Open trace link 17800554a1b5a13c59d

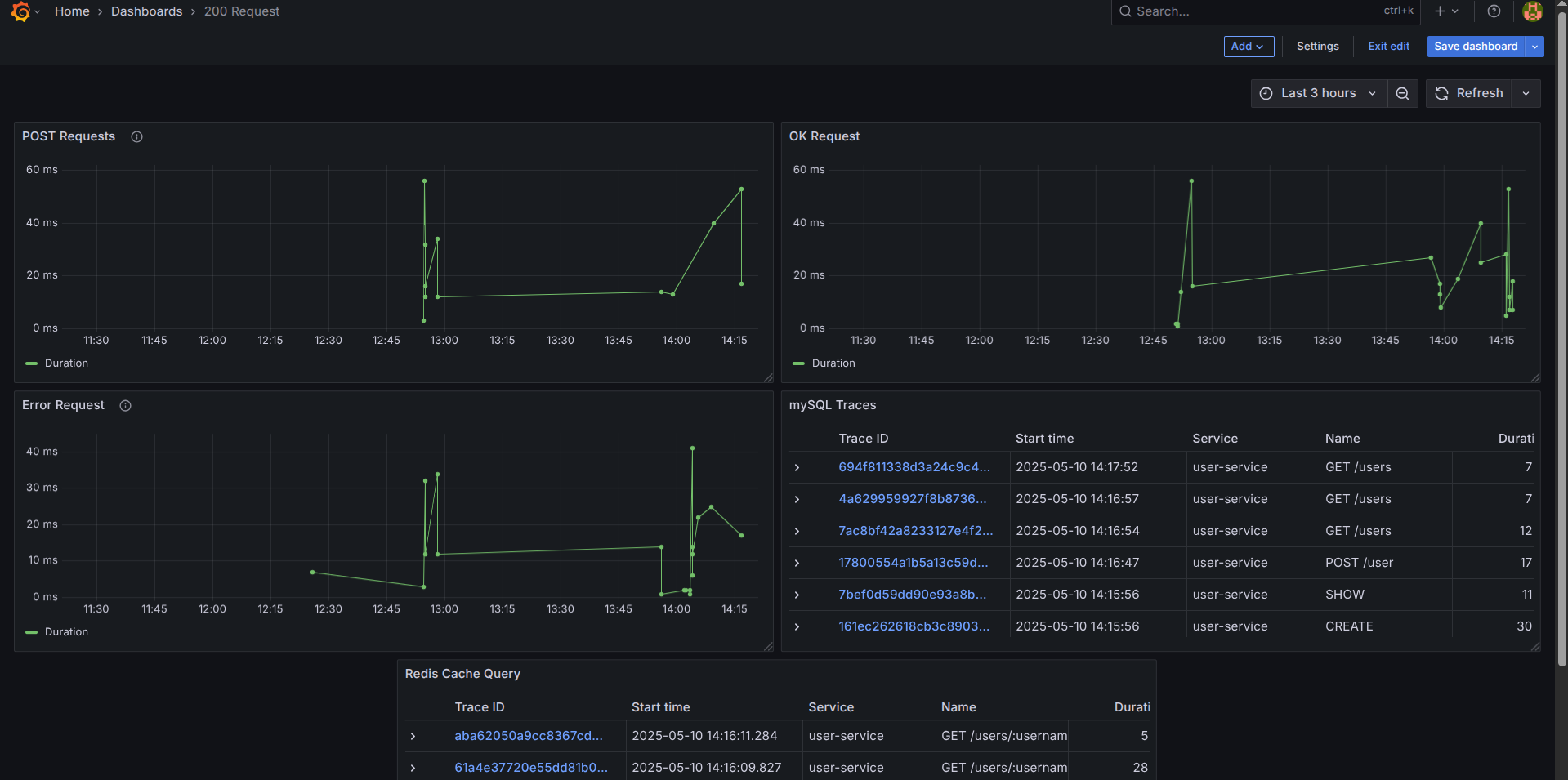(913, 563)
